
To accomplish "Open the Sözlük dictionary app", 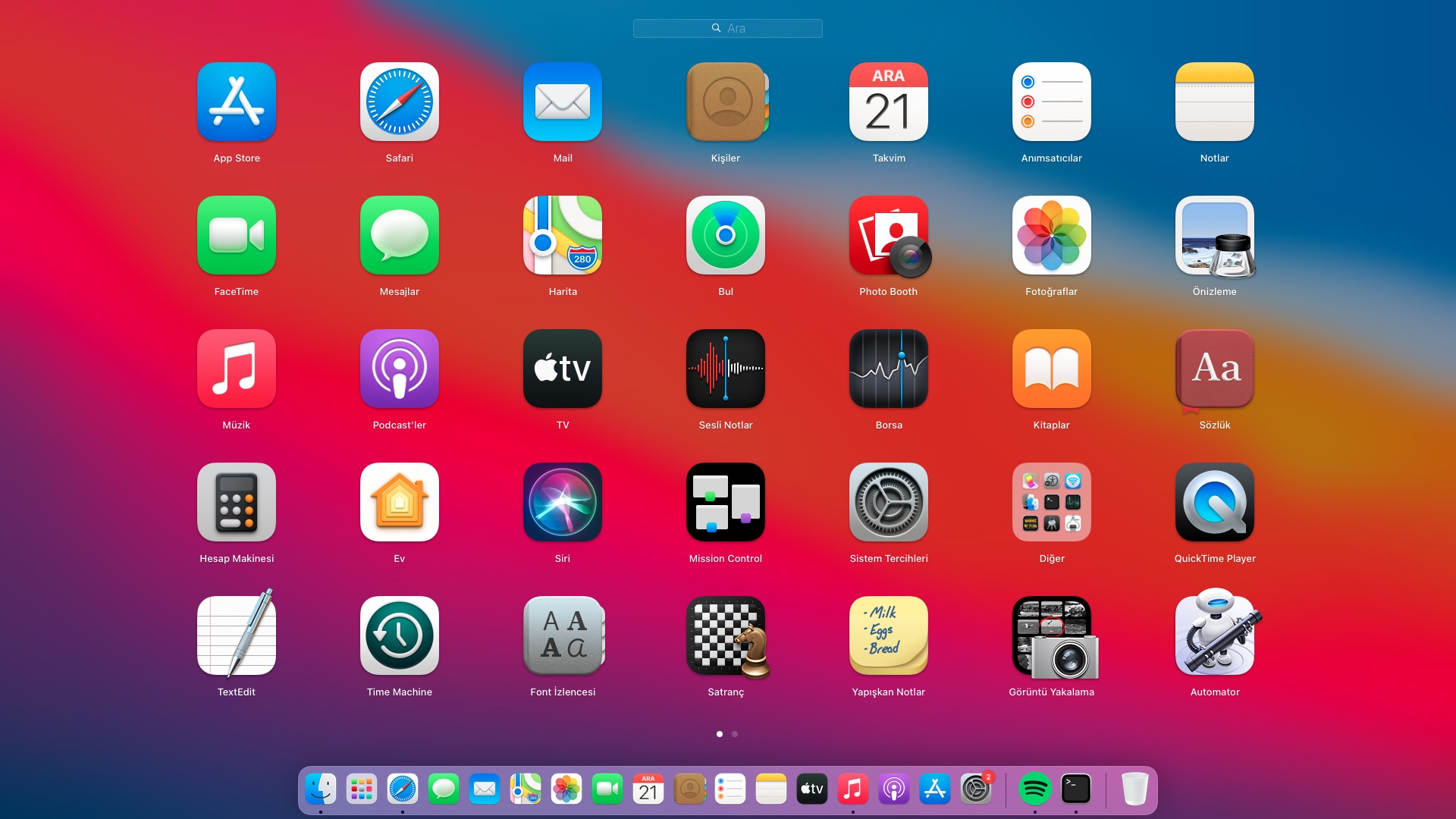I will 1214,369.
